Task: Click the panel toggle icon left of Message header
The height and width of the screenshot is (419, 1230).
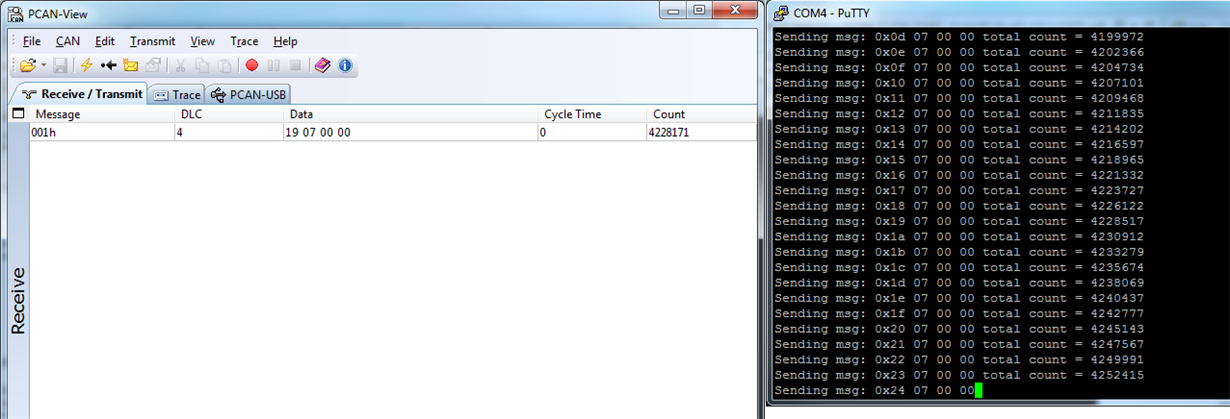Action: (x=18, y=114)
